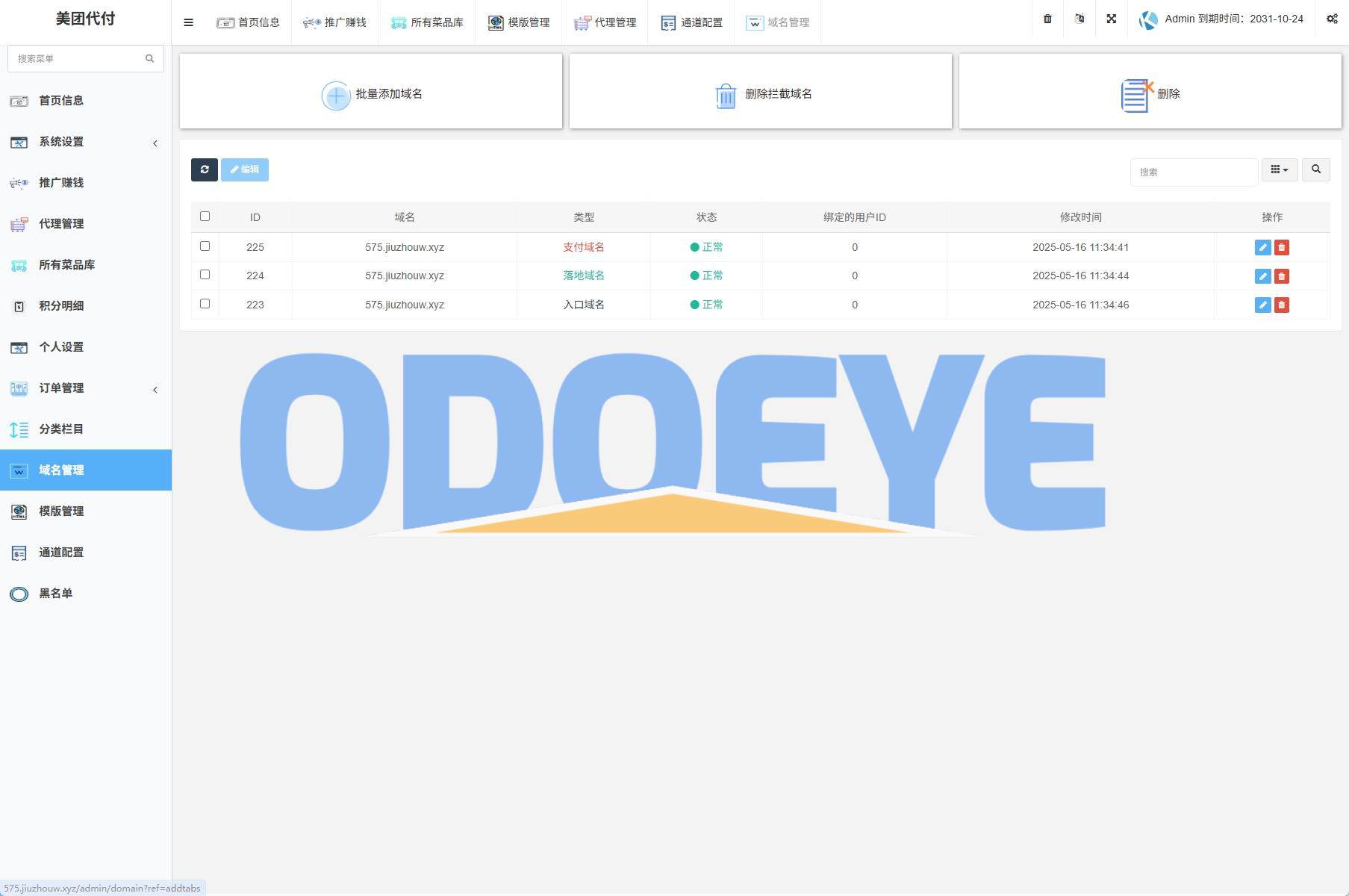Click the 黑名单 sidebar circle icon
The height and width of the screenshot is (896, 1349).
(x=19, y=594)
